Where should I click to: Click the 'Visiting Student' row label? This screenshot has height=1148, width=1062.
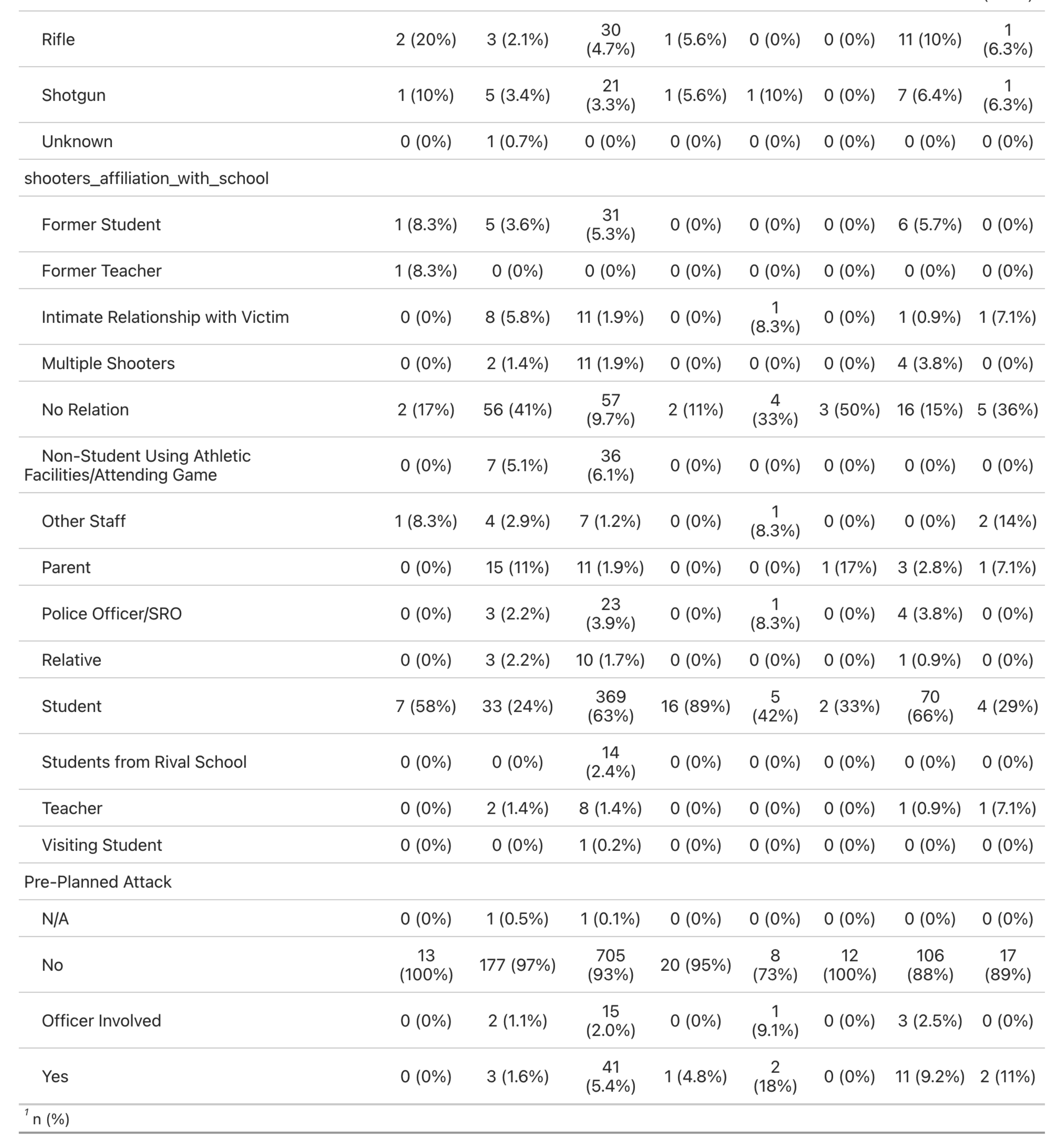(102, 845)
